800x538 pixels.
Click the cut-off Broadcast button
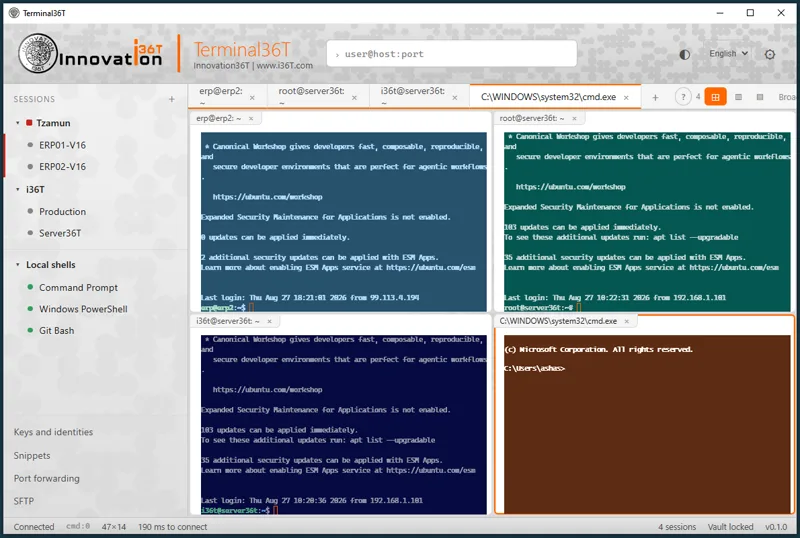tap(787, 96)
